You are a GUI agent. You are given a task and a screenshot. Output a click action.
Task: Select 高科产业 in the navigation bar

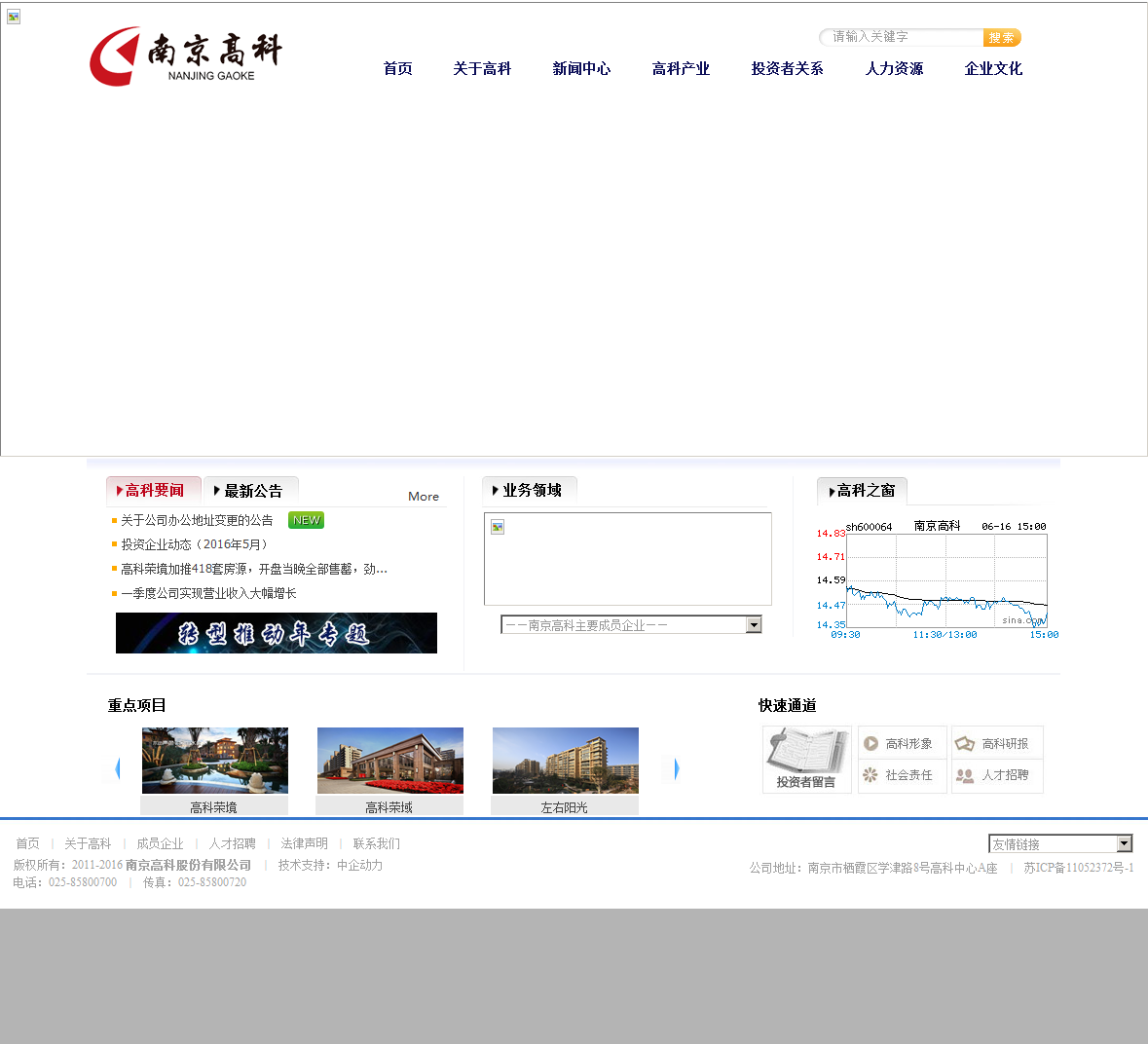[x=681, y=69]
